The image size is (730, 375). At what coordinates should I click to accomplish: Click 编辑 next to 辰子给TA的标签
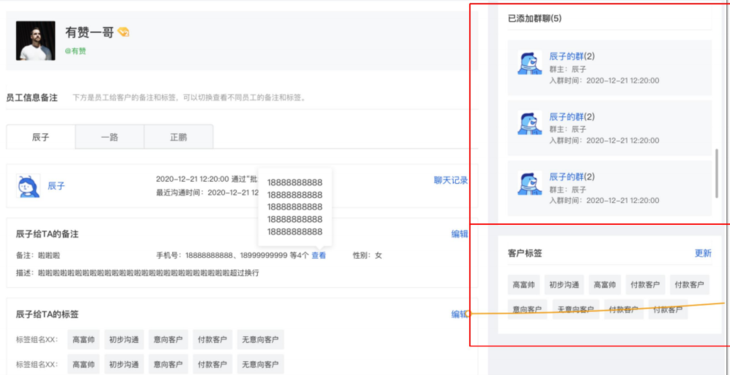click(x=460, y=314)
